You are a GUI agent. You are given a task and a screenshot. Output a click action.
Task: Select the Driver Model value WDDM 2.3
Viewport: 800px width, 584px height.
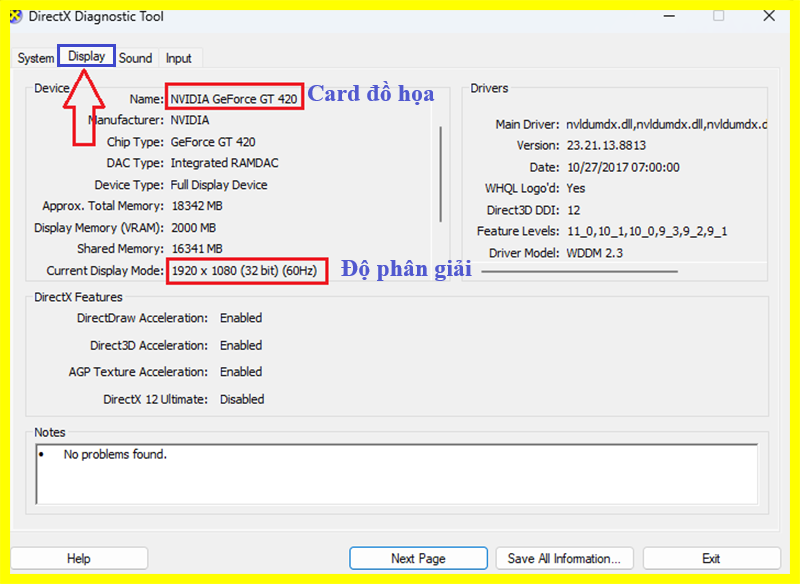594,253
